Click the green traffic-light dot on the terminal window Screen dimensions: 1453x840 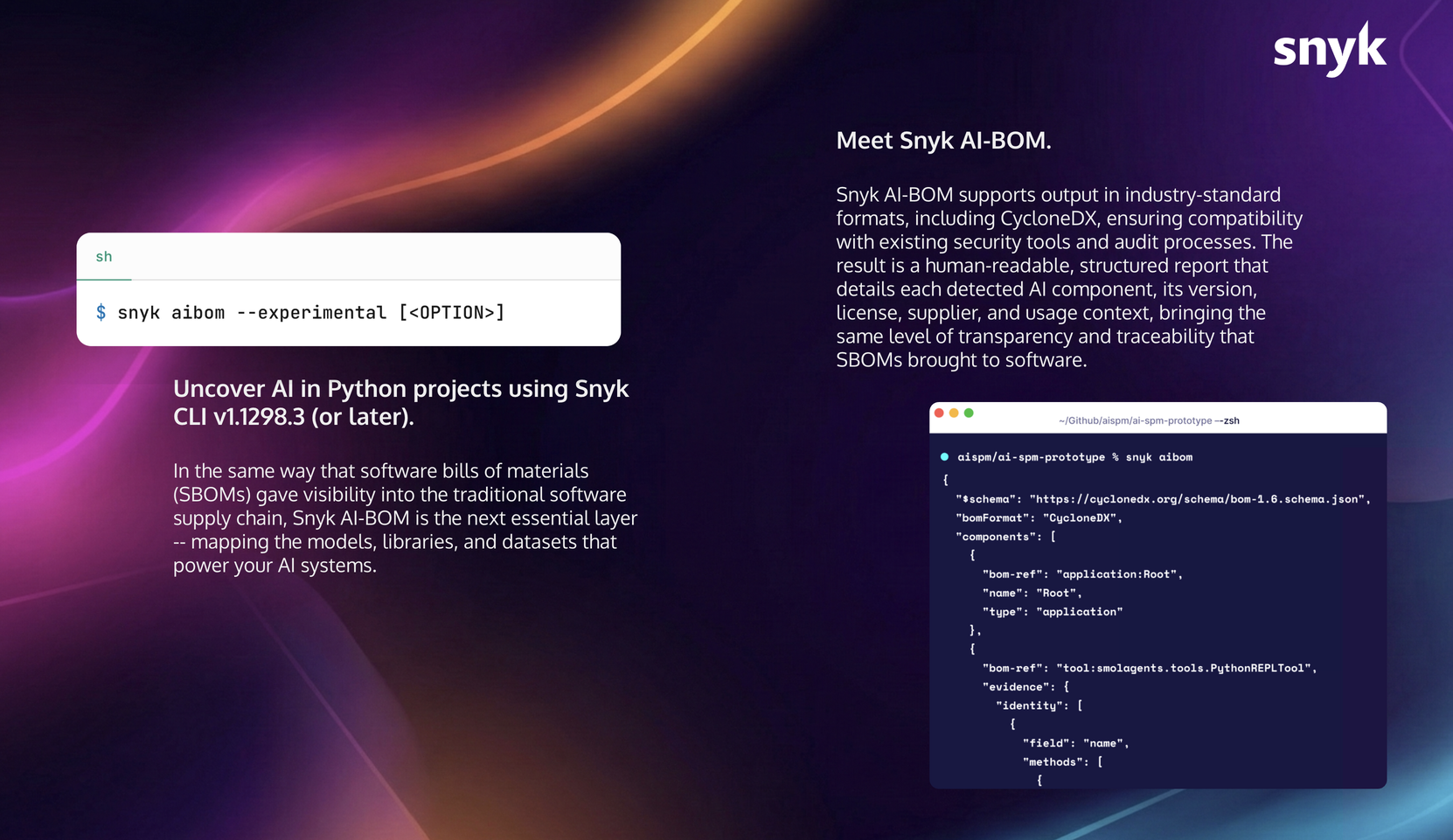(970, 411)
